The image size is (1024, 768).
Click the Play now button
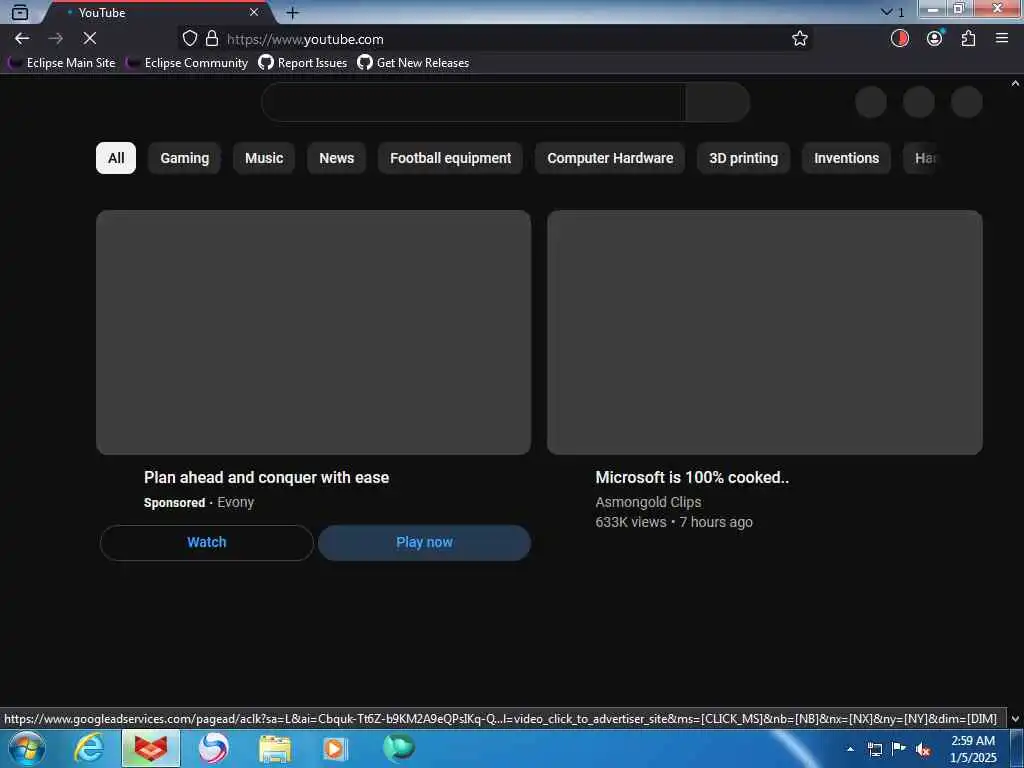click(x=424, y=543)
